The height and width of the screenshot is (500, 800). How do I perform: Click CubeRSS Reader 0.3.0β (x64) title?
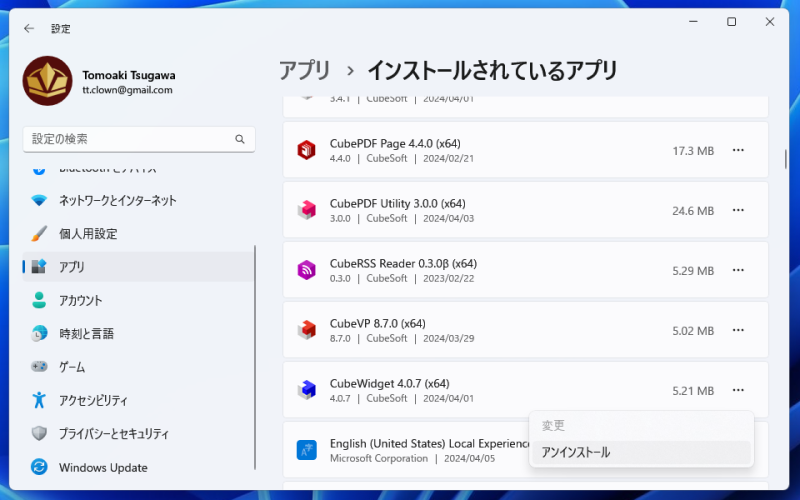point(403,263)
